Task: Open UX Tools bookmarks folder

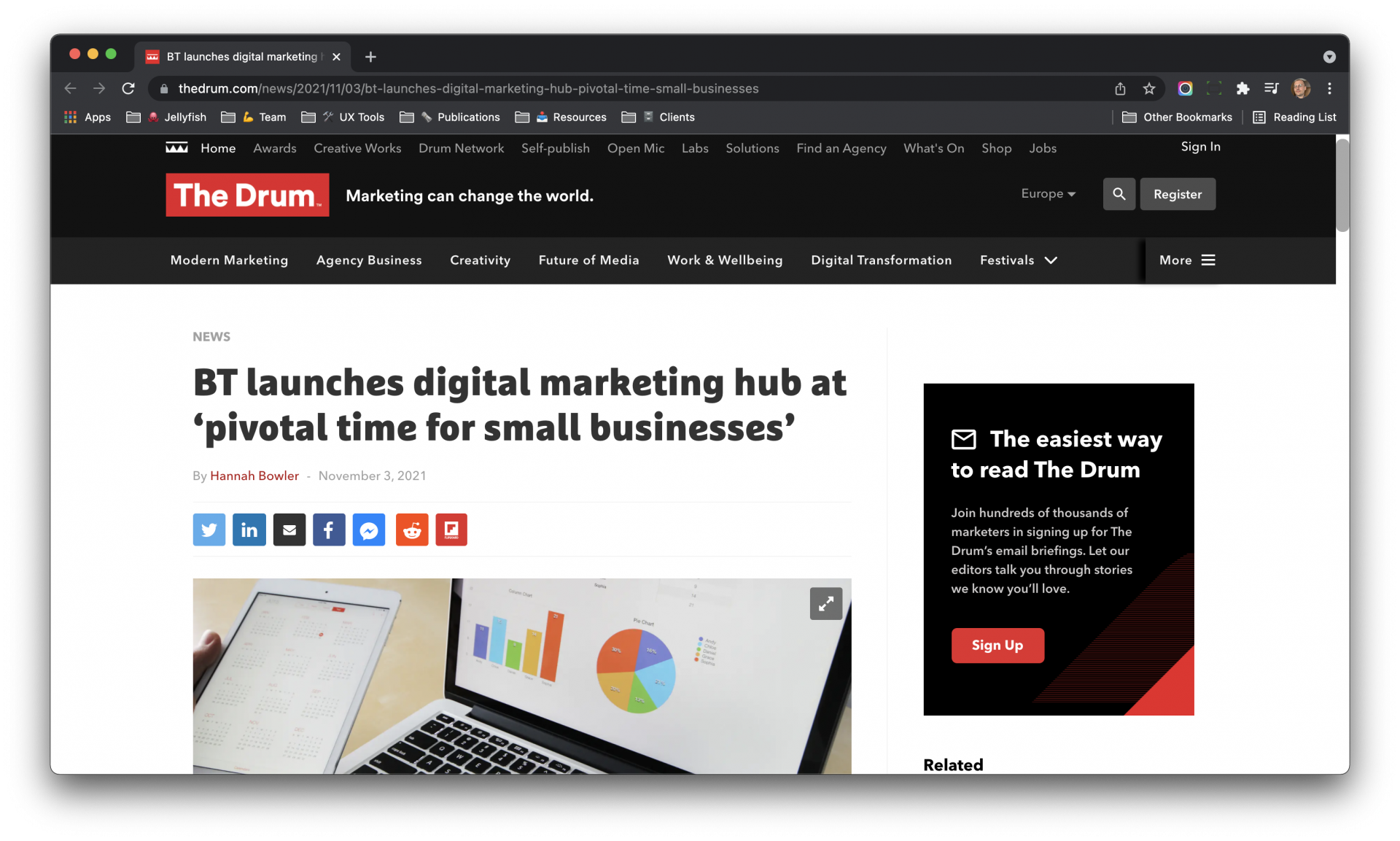Action: (343, 117)
